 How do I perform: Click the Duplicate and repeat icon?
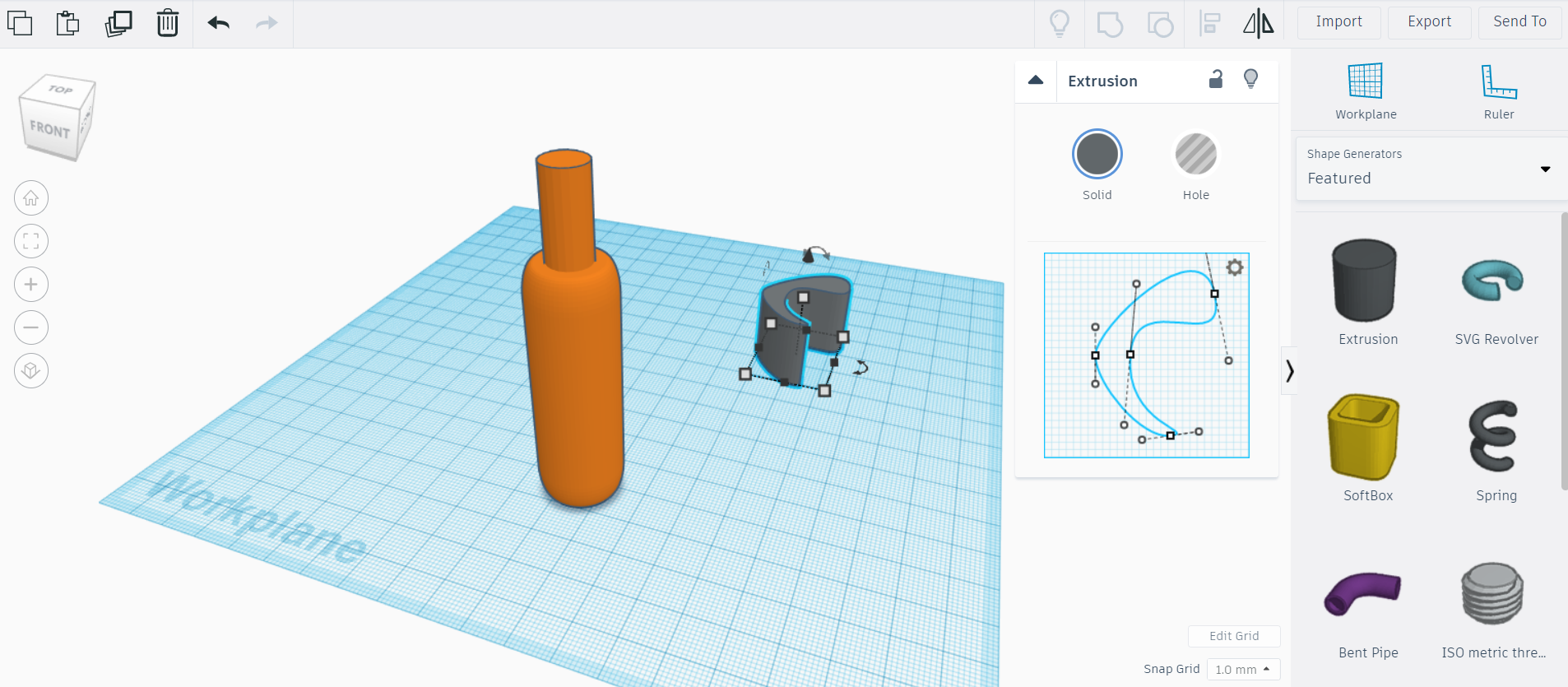click(118, 23)
